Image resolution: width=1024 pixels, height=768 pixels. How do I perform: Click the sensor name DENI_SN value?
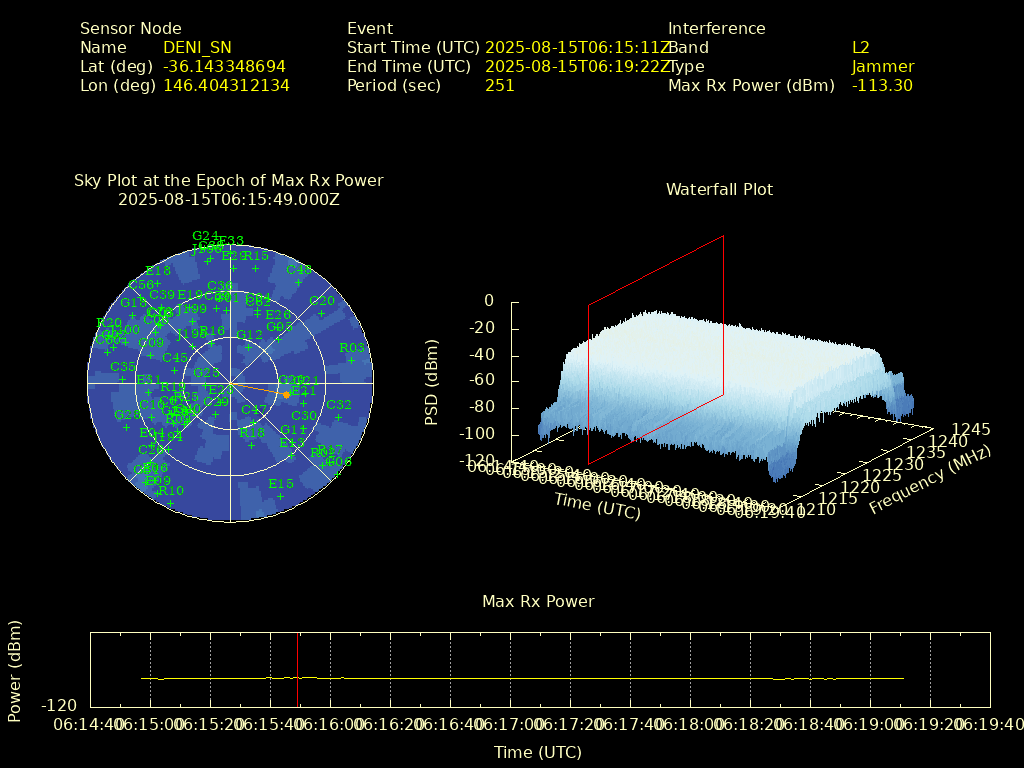pos(197,47)
